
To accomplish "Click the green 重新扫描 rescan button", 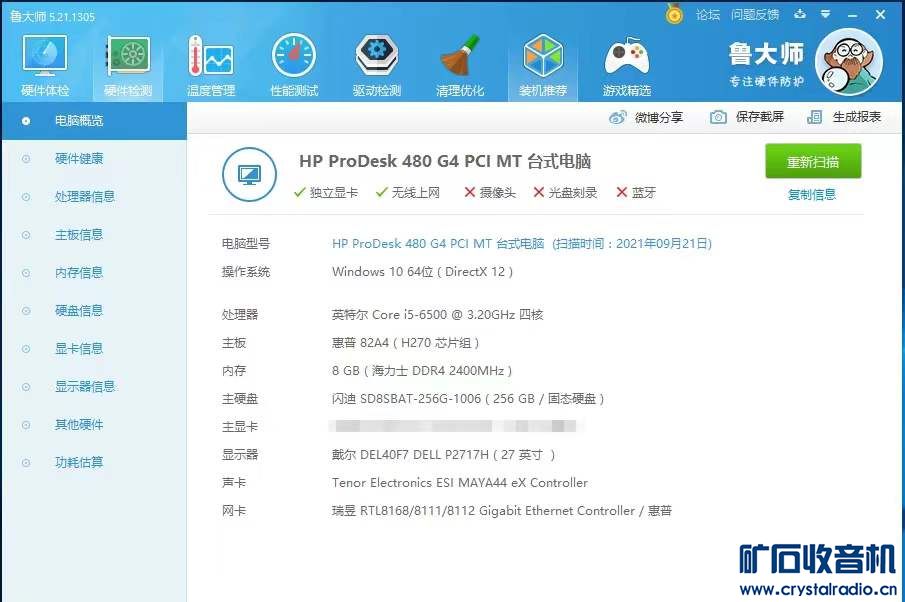I will [813, 161].
